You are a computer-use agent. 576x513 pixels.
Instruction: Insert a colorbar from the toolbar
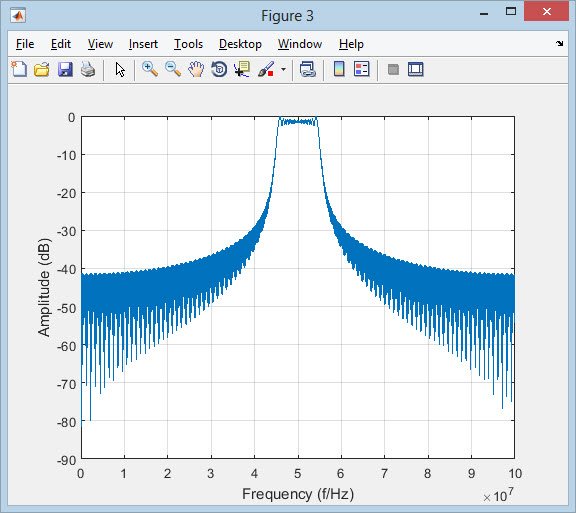pos(339,69)
